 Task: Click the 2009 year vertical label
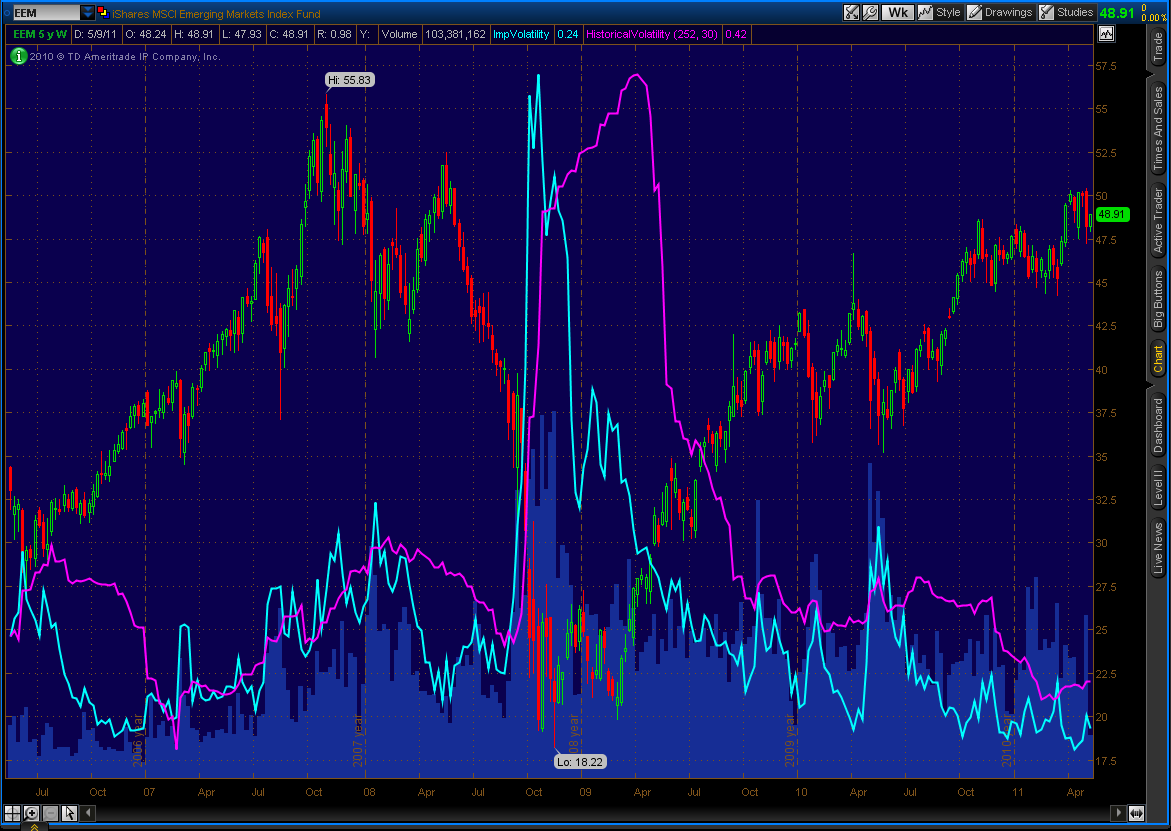click(x=791, y=739)
